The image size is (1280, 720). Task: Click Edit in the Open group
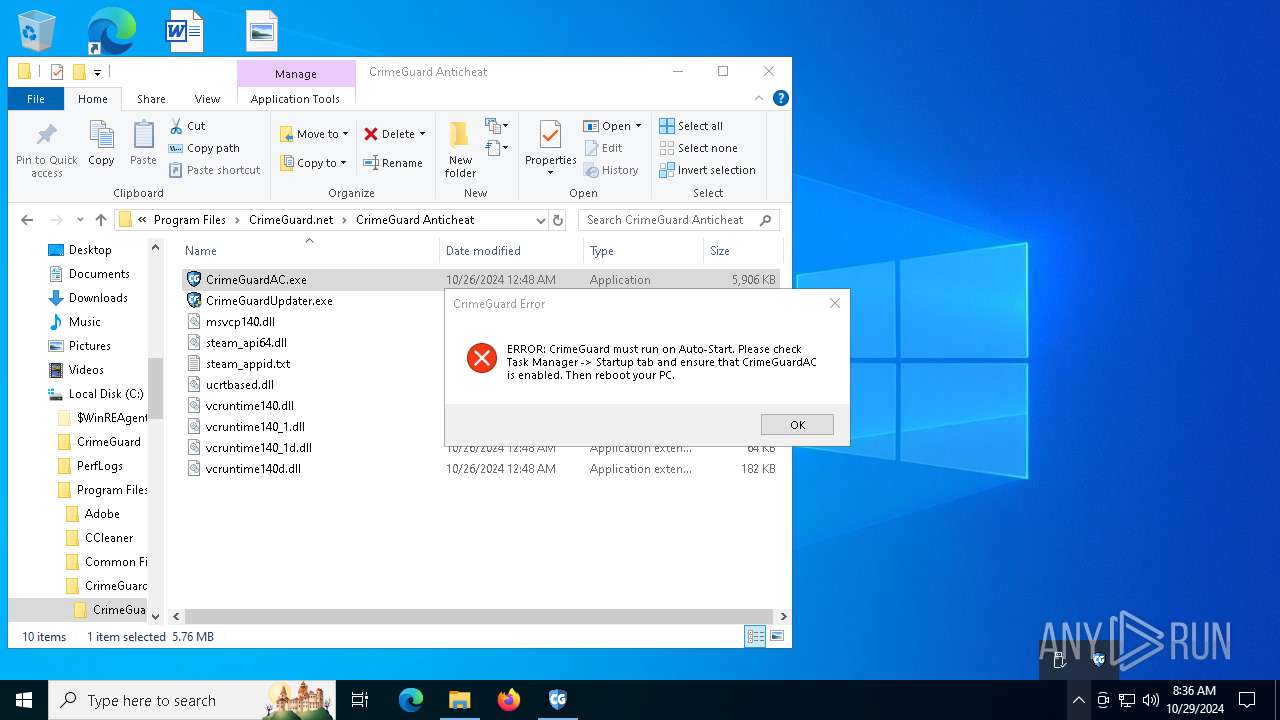coord(603,148)
